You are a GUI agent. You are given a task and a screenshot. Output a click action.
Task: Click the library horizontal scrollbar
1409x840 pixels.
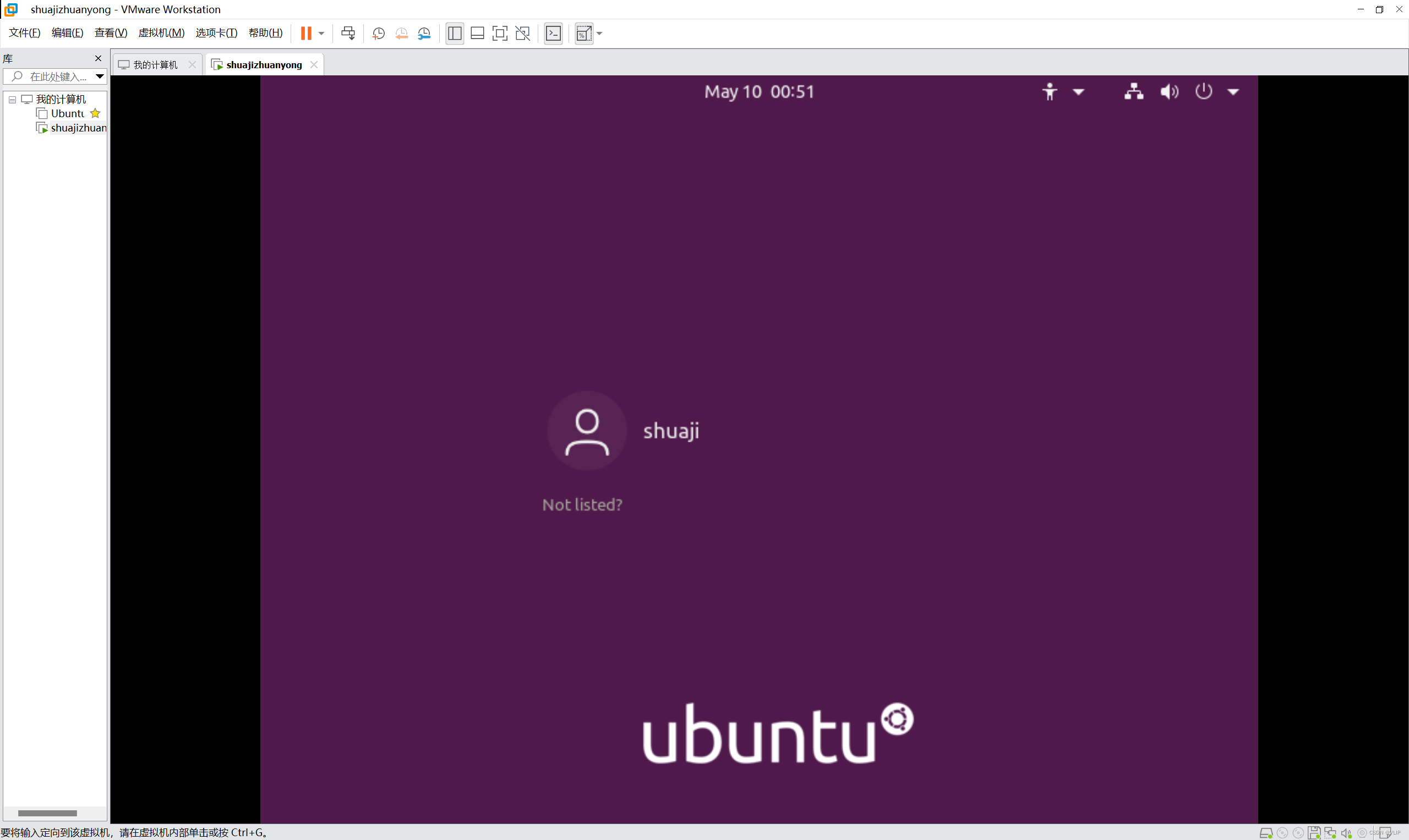click(47, 813)
